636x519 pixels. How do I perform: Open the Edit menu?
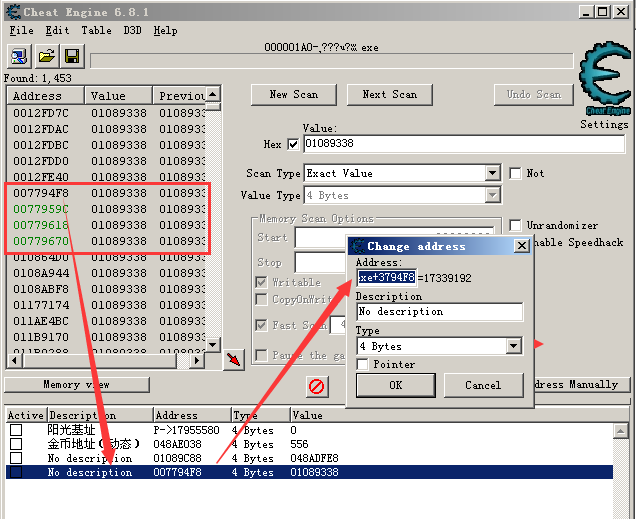(x=57, y=30)
